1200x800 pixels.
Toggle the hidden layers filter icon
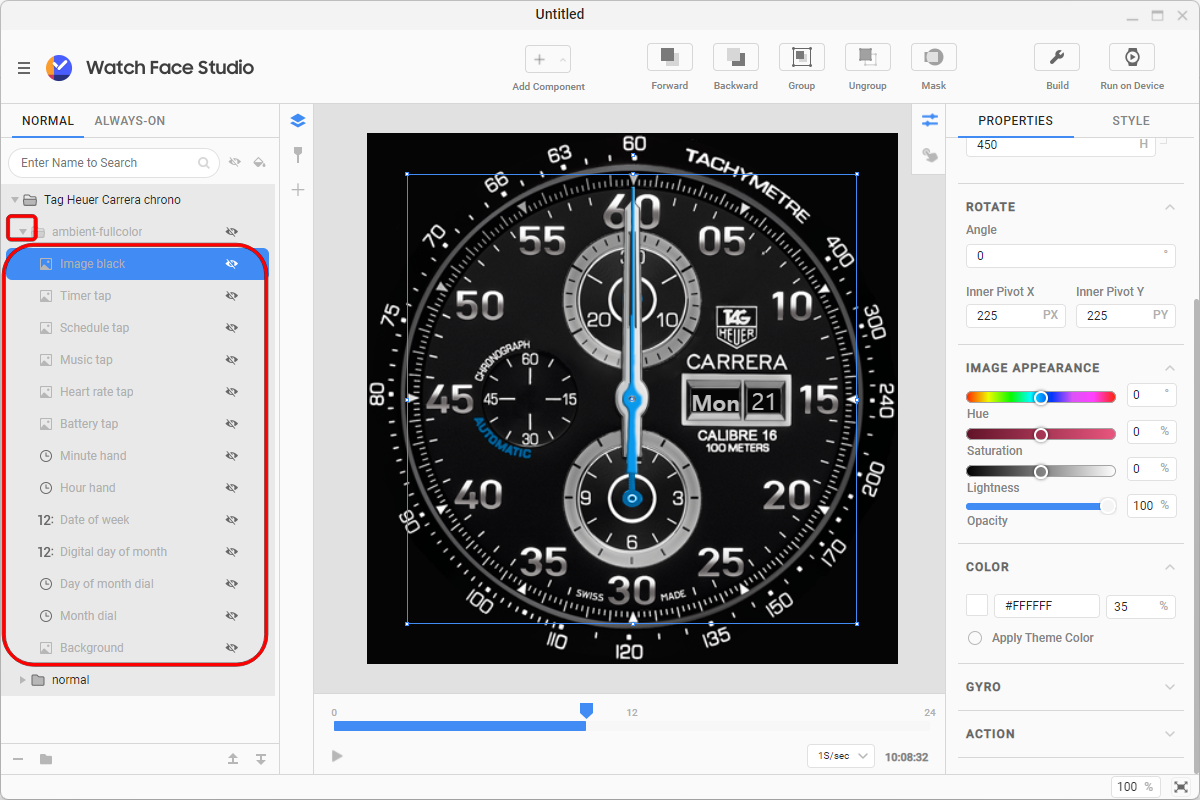click(x=235, y=162)
